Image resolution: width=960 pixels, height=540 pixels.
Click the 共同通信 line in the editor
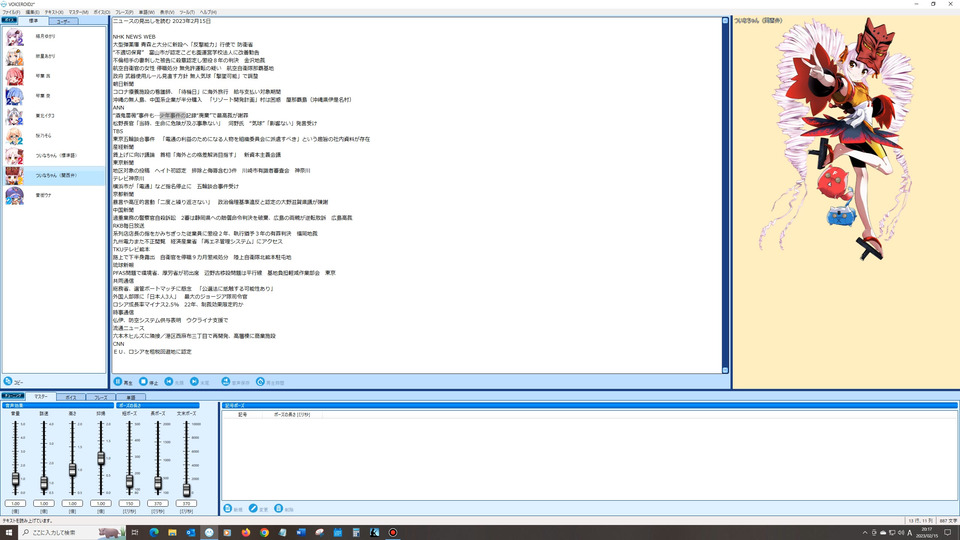coord(123,280)
